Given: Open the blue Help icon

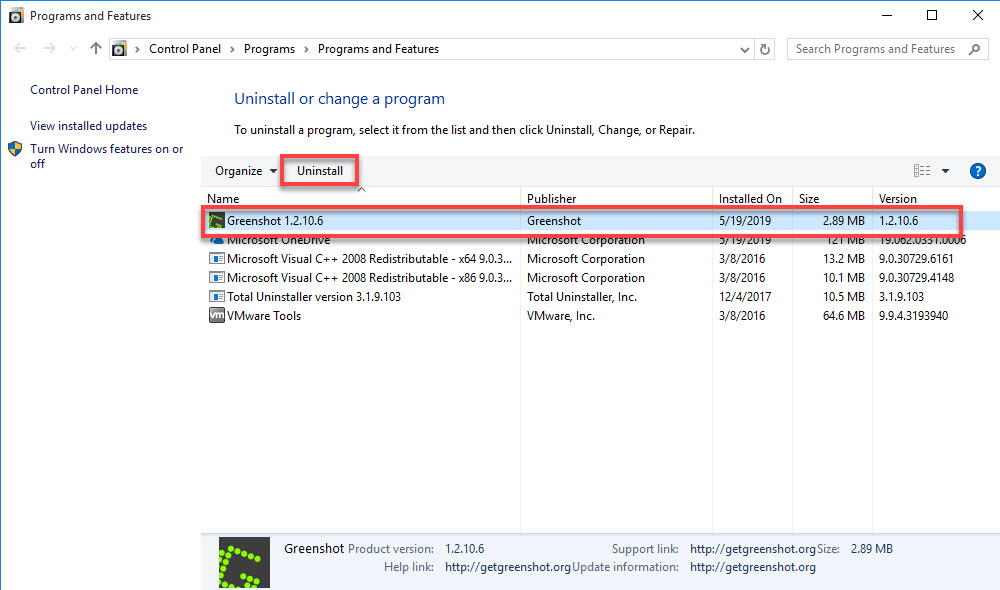Looking at the screenshot, I should [x=978, y=171].
